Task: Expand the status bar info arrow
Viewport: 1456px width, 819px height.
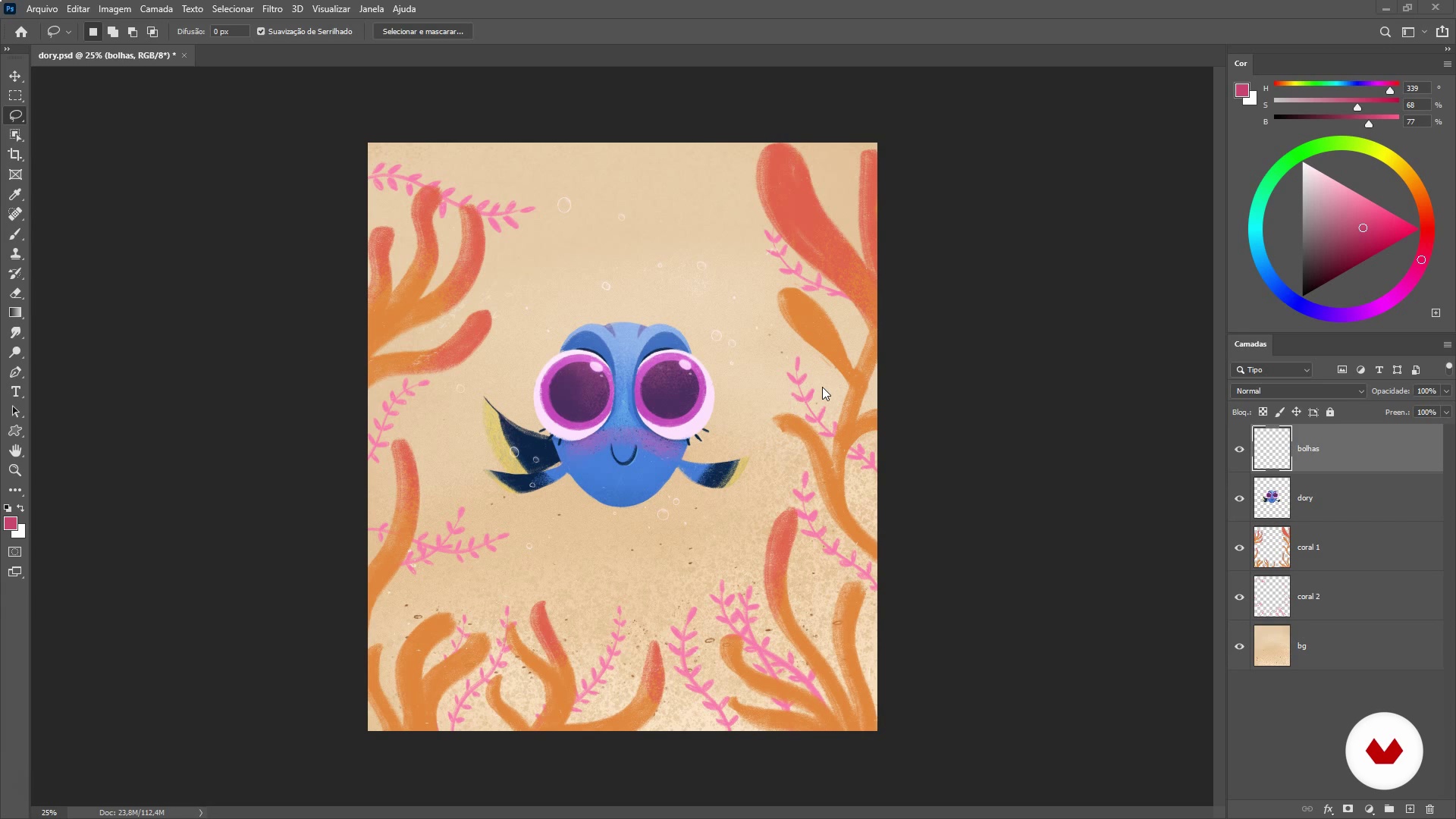Action: coord(201,812)
